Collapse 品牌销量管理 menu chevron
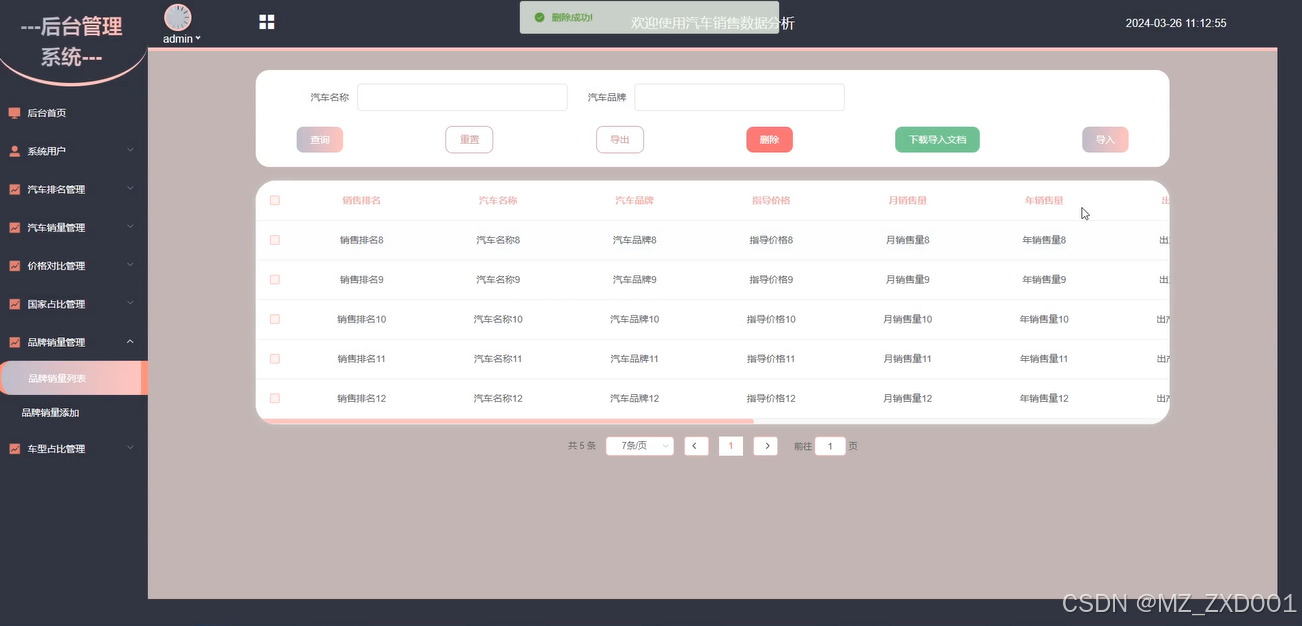 point(130,342)
